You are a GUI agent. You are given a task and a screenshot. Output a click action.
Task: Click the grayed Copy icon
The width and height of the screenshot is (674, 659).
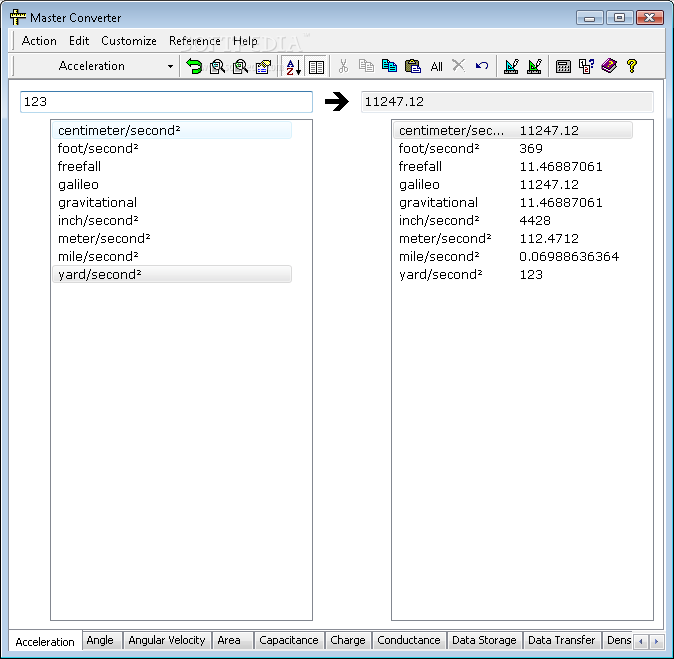click(x=366, y=66)
